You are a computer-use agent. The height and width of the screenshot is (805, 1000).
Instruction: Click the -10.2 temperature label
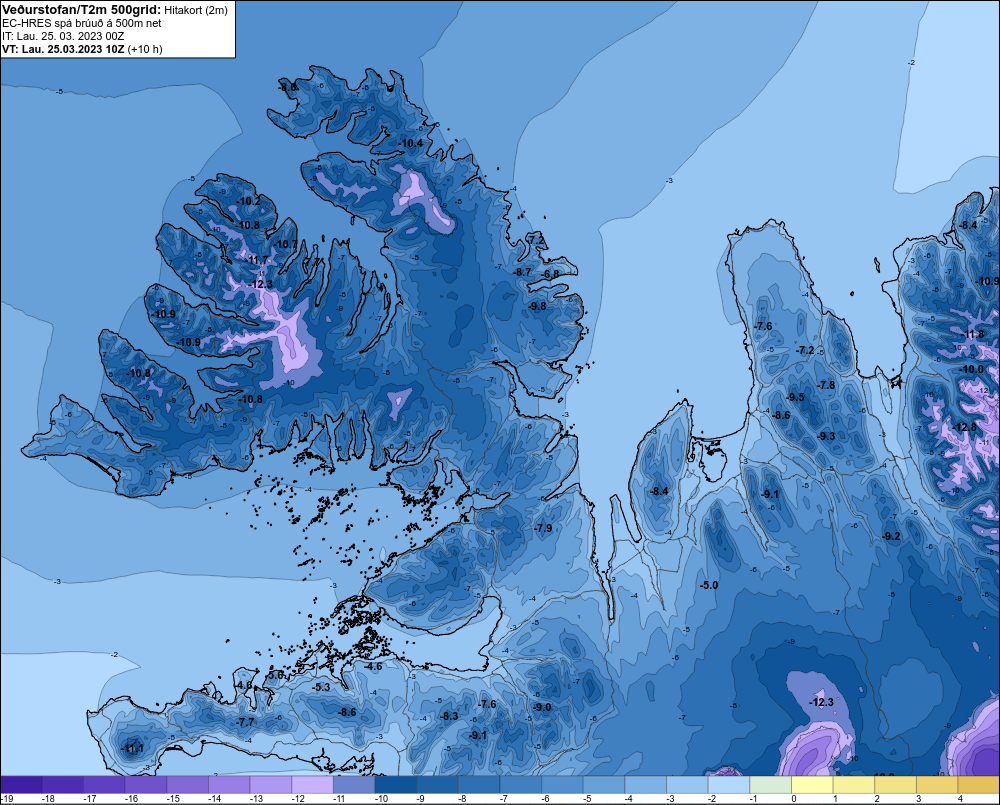[x=249, y=202]
